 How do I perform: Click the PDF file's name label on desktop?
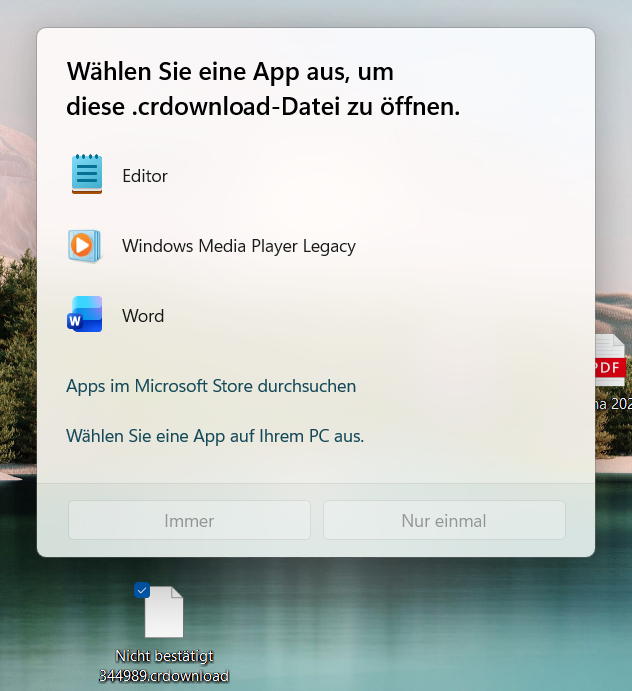click(x=612, y=404)
